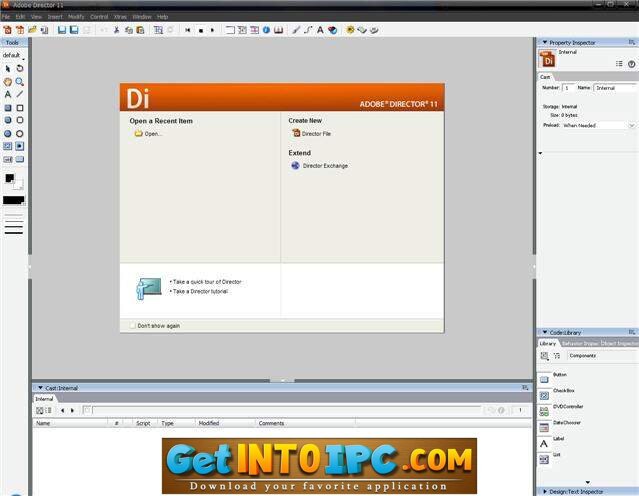This screenshot has width=639, height=496.
Task: Click the 'Open...' recent item link
Action: point(148,134)
